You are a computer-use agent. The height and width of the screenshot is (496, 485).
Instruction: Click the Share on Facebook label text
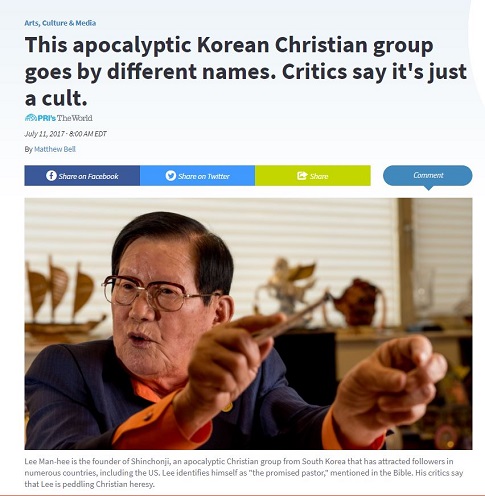click(x=88, y=176)
